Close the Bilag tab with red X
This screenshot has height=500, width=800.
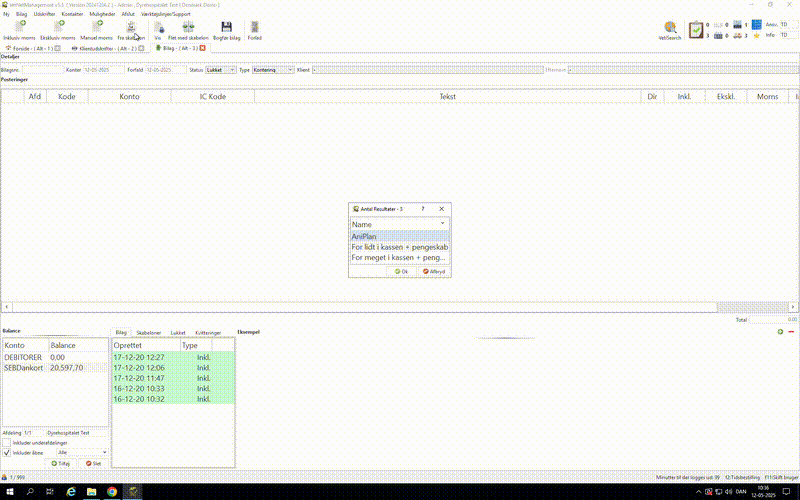(203, 48)
